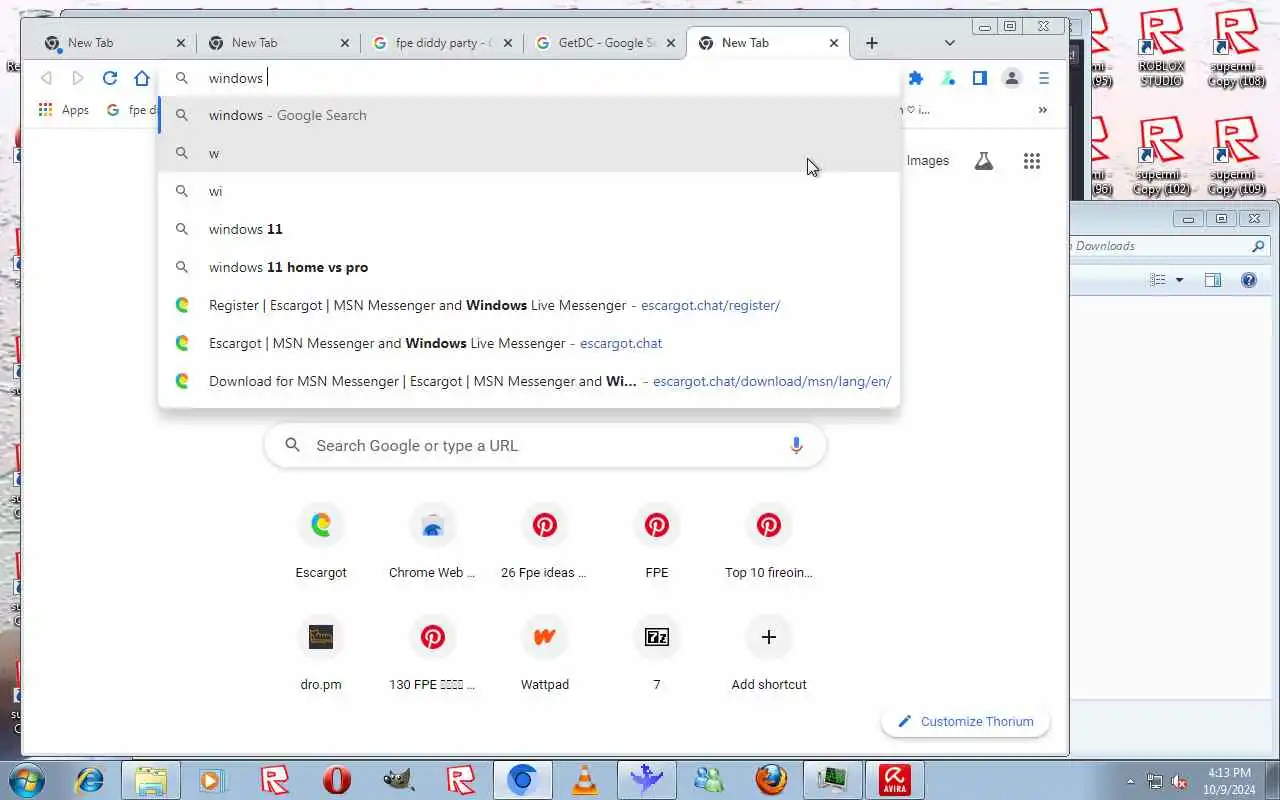Open the 'FPE' Pinterest shortcut
The image size is (1280, 800).
(x=657, y=541)
